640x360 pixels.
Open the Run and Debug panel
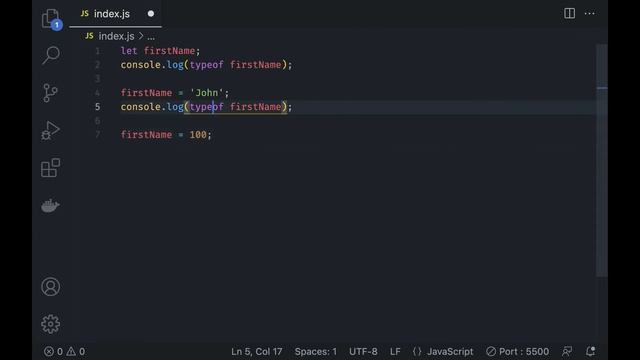[51, 131]
